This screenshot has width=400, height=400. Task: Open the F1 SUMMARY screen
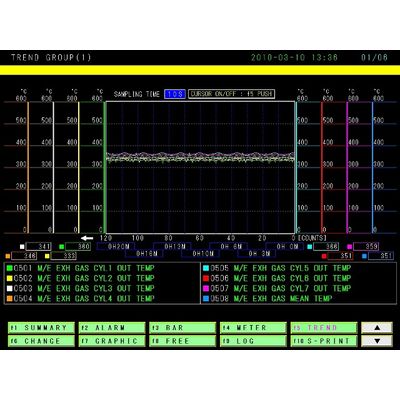[41, 328]
